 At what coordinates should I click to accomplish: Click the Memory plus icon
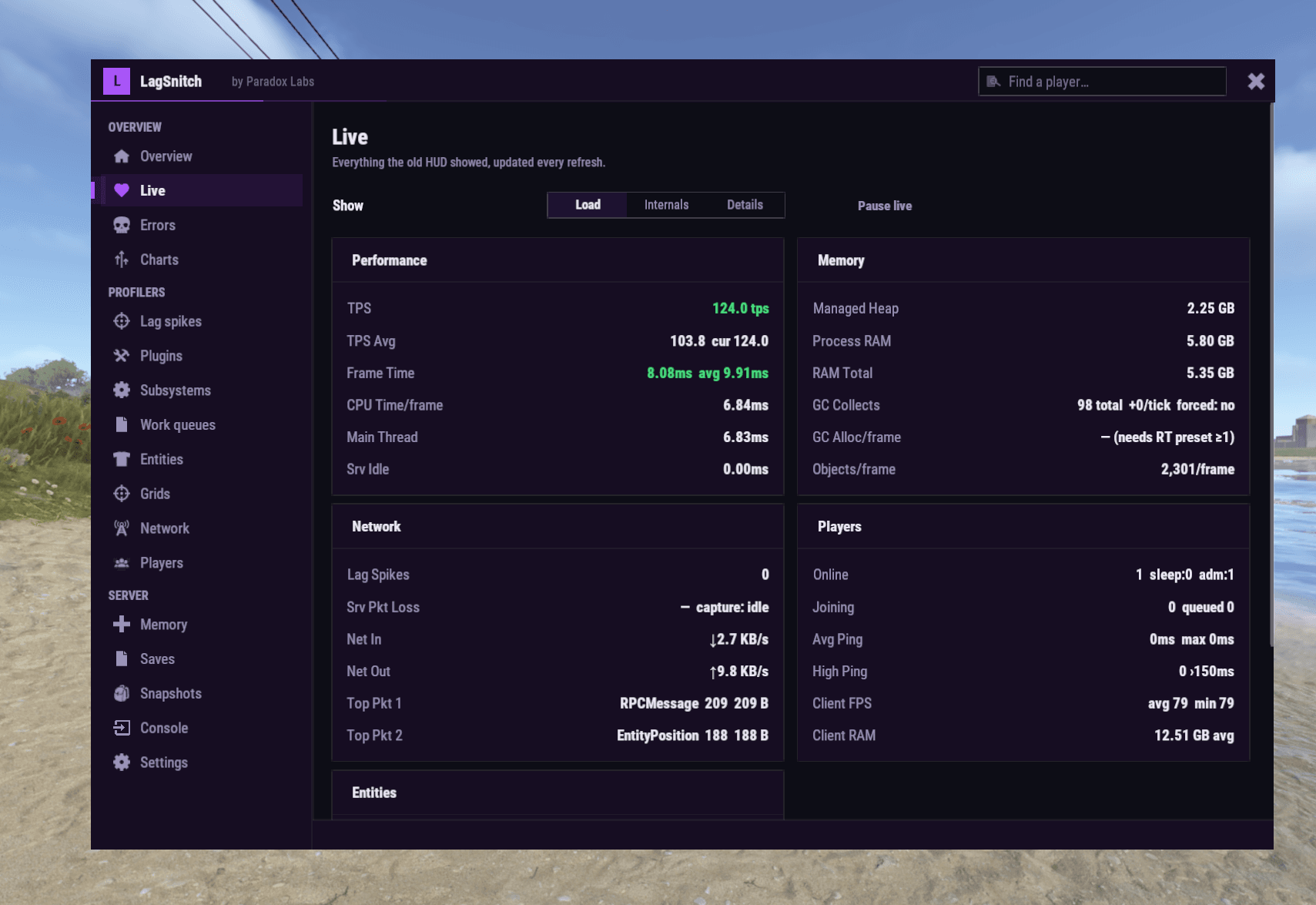tap(122, 624)
